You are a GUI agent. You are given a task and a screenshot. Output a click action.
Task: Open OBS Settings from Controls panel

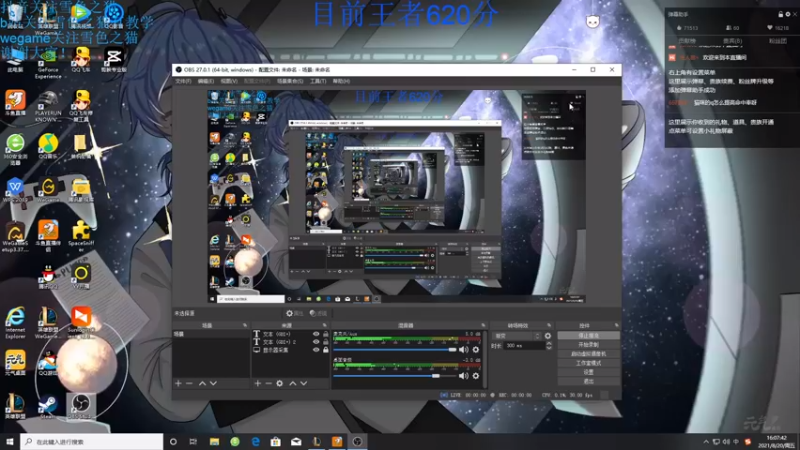point(588,372)
